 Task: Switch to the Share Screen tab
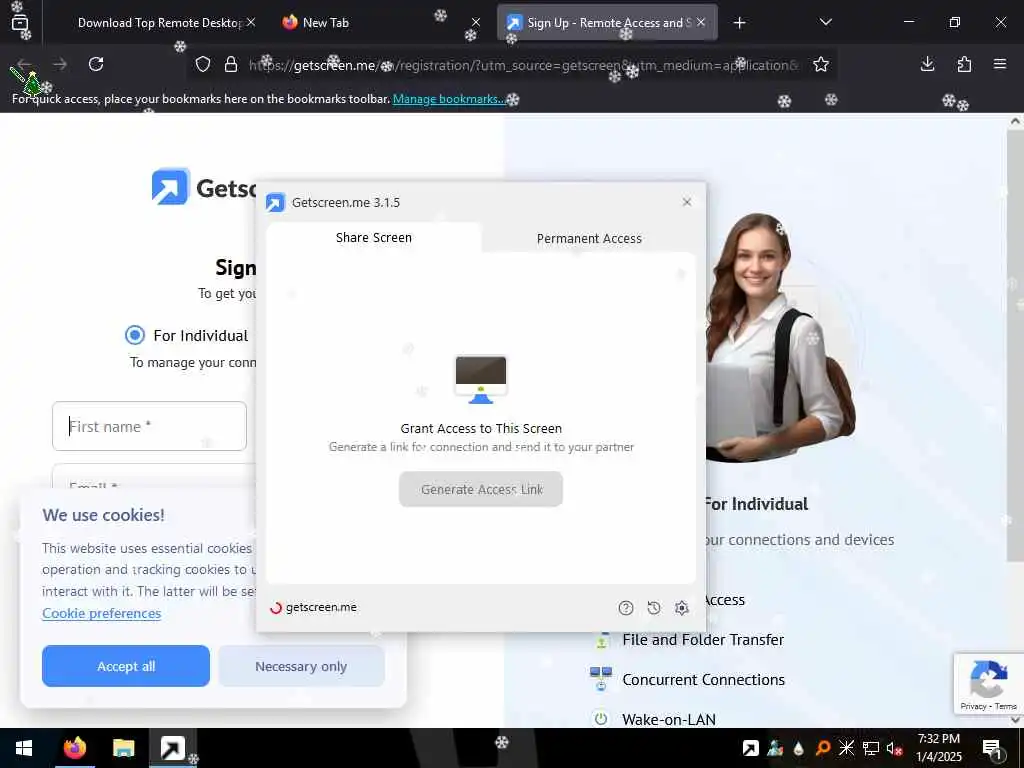(x=374, y=238)
